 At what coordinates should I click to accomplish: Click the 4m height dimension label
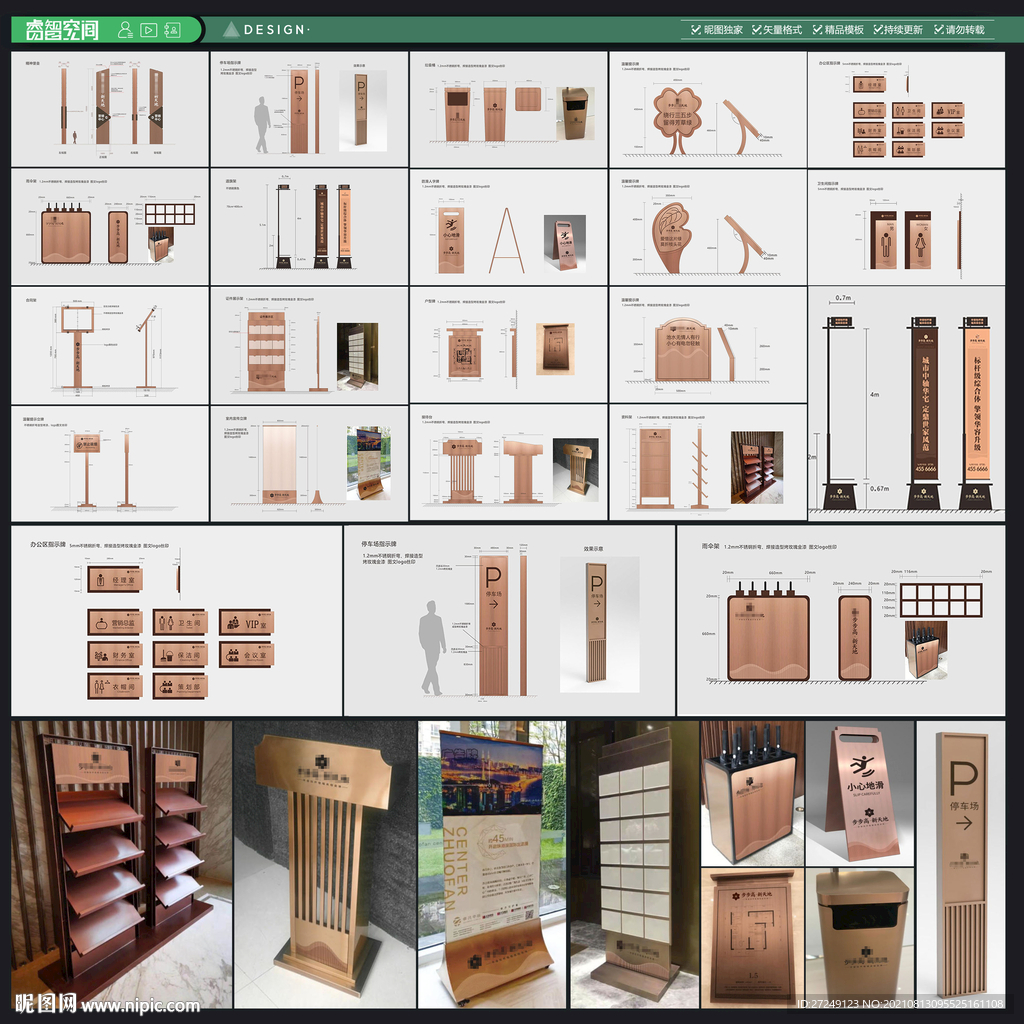click(874, 394)
